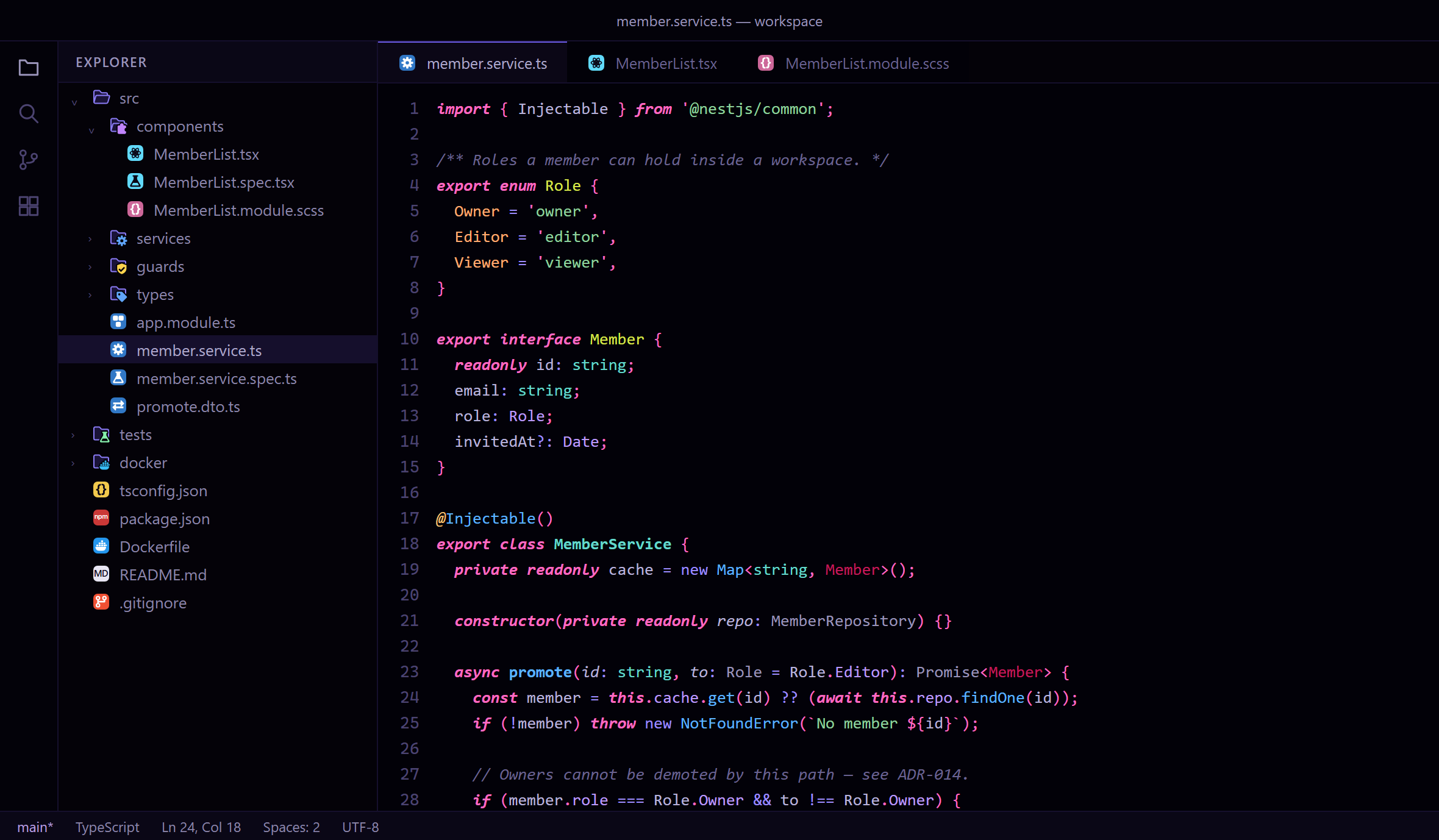
Task: Click the components folder icon
Action: (118, 126)
